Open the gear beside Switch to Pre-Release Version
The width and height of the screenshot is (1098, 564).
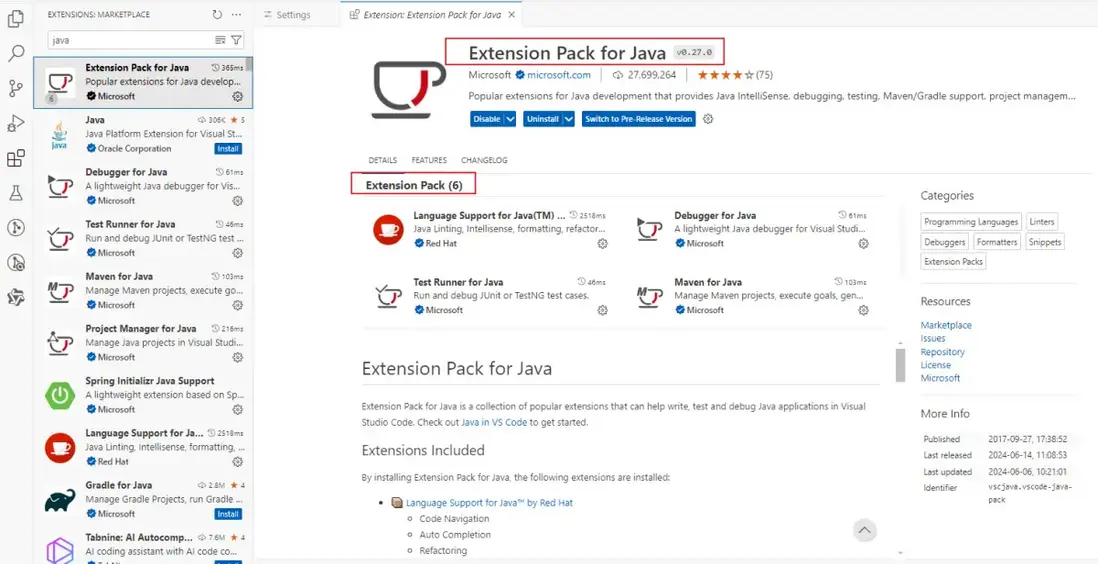point(708,119)
